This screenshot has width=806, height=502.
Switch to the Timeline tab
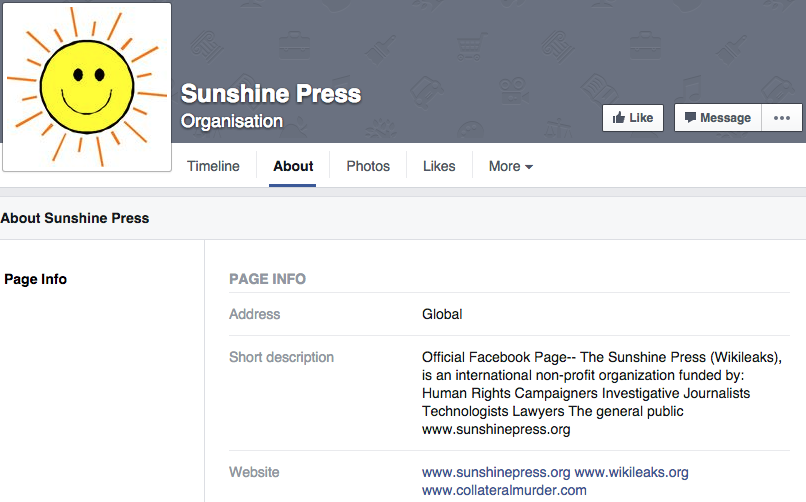tap(213, 166)
